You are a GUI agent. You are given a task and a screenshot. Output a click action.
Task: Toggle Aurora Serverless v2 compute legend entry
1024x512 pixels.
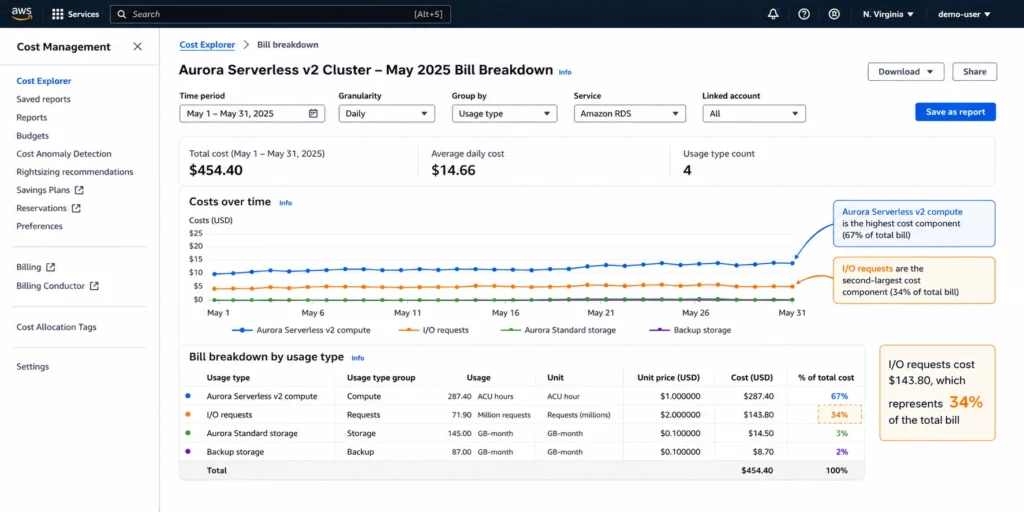pos(301,330)
